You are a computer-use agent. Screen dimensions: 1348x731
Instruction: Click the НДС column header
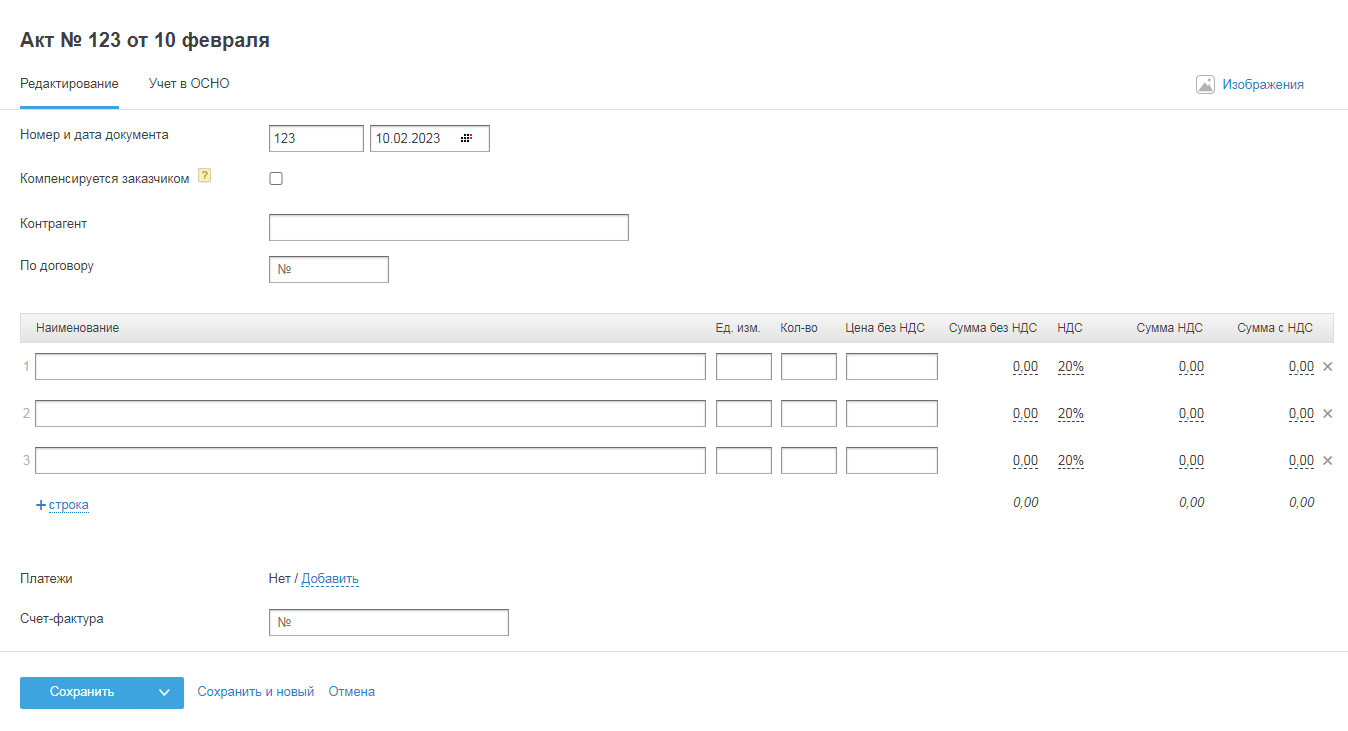pyautogui.click(x=1070, y=328)
